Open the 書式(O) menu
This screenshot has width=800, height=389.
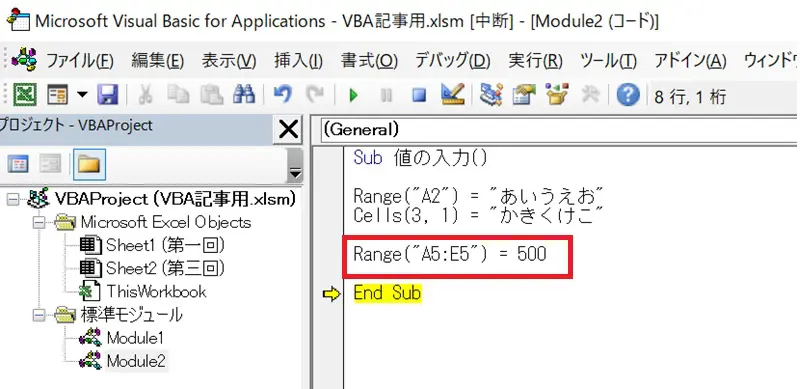tap(369, 61)
